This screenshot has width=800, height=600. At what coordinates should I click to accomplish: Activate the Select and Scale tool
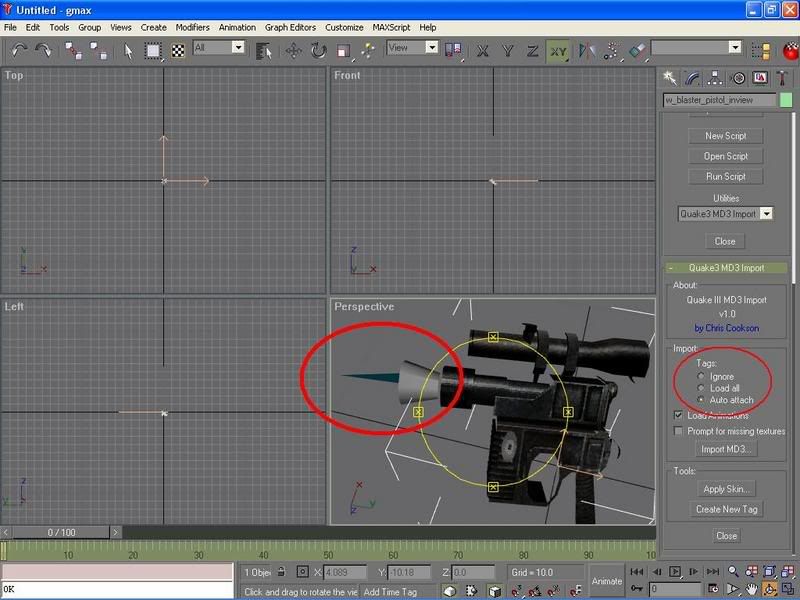point(343,51)
